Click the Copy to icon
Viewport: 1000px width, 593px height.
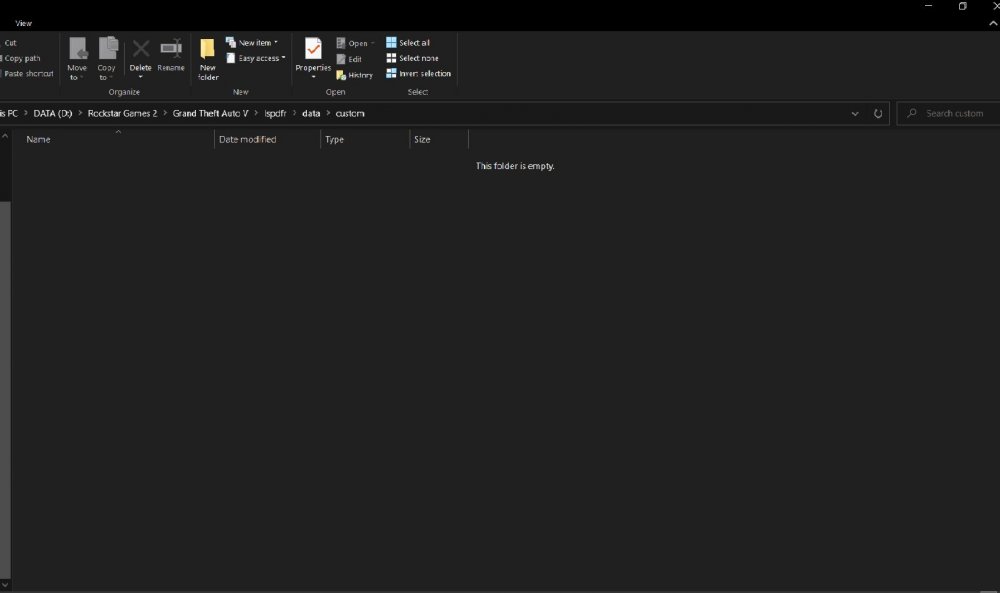click(x=108, y=48)
